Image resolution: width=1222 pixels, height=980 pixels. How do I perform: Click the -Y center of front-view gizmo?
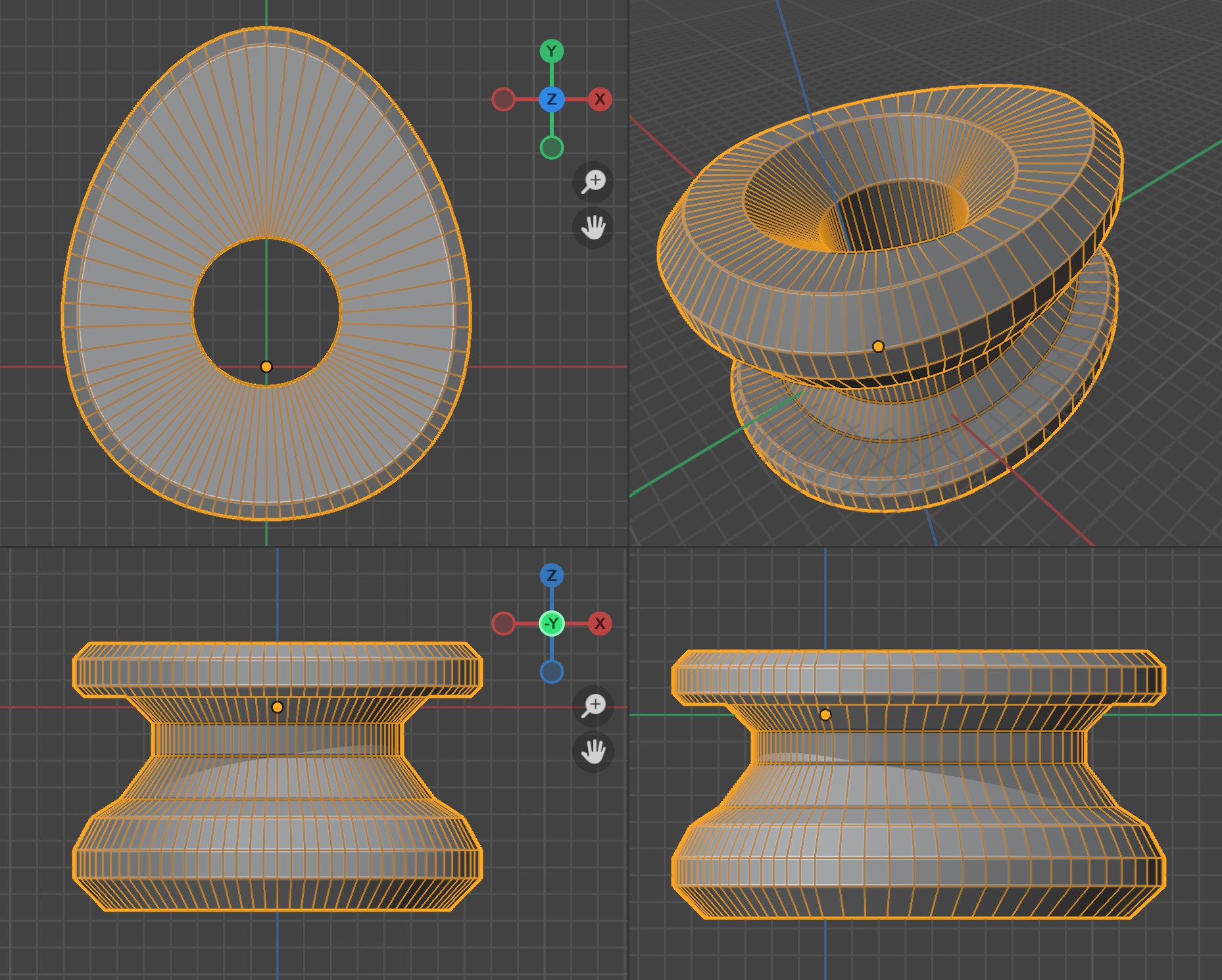tap(551, 624)
